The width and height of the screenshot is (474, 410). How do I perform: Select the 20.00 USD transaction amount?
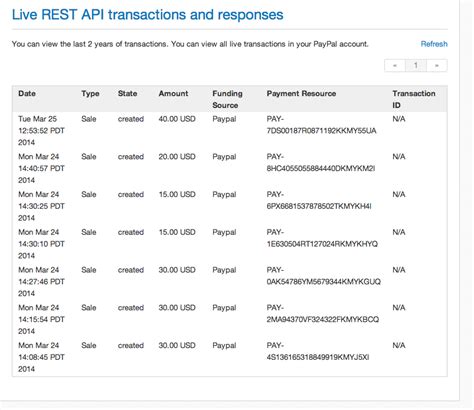point(177,157)
